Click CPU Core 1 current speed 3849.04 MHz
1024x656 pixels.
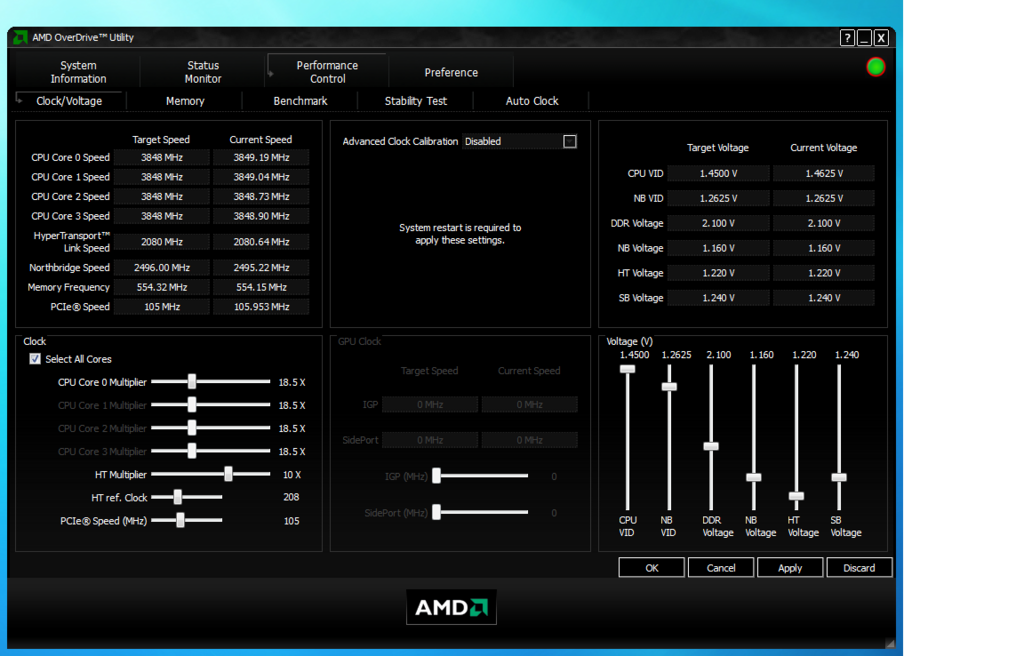click(x=261, y=177)
